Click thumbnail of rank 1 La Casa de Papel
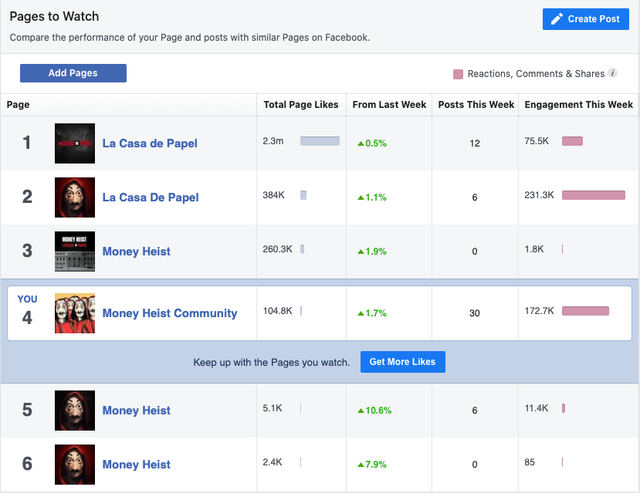 (75, 143)
